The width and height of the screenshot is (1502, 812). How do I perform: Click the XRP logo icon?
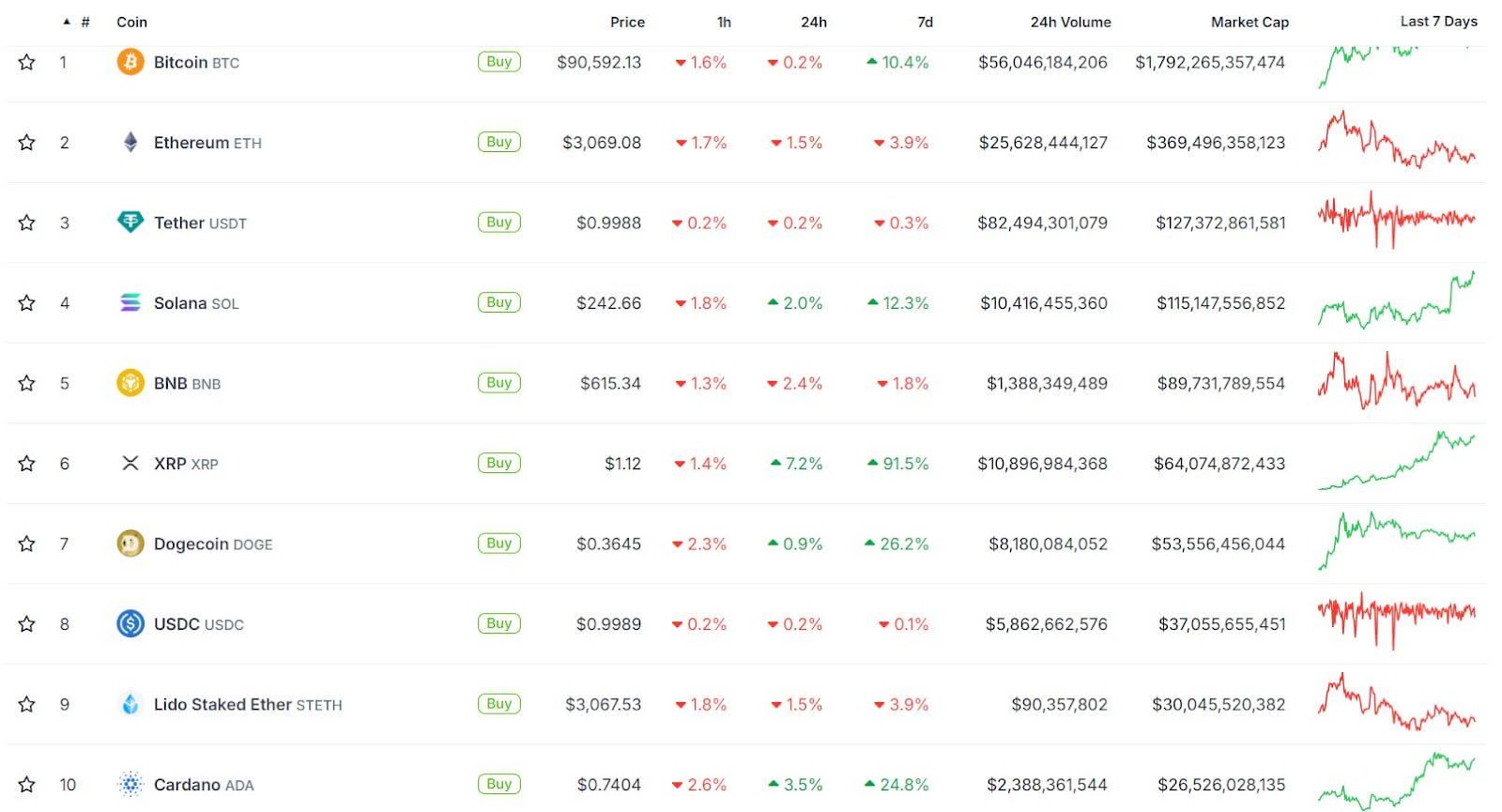point(130,463)
